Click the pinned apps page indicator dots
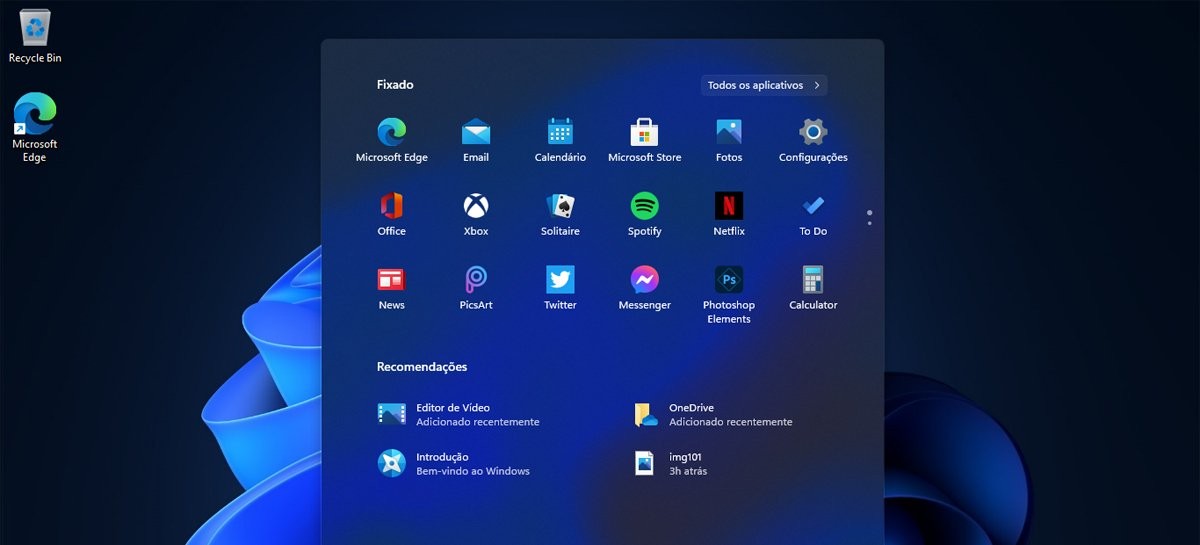Image resolution: width=1200 pixels, height=545 pixels. tap(869, 217)
